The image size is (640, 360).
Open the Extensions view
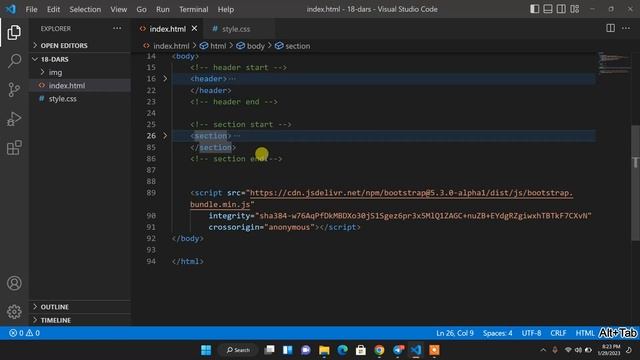(x=14, y=148)
